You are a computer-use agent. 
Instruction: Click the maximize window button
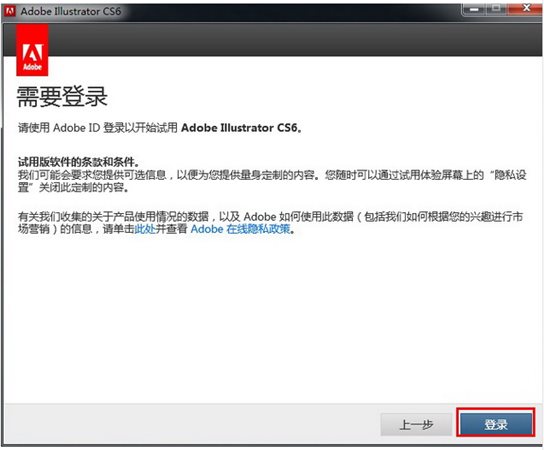pos(496,9)
